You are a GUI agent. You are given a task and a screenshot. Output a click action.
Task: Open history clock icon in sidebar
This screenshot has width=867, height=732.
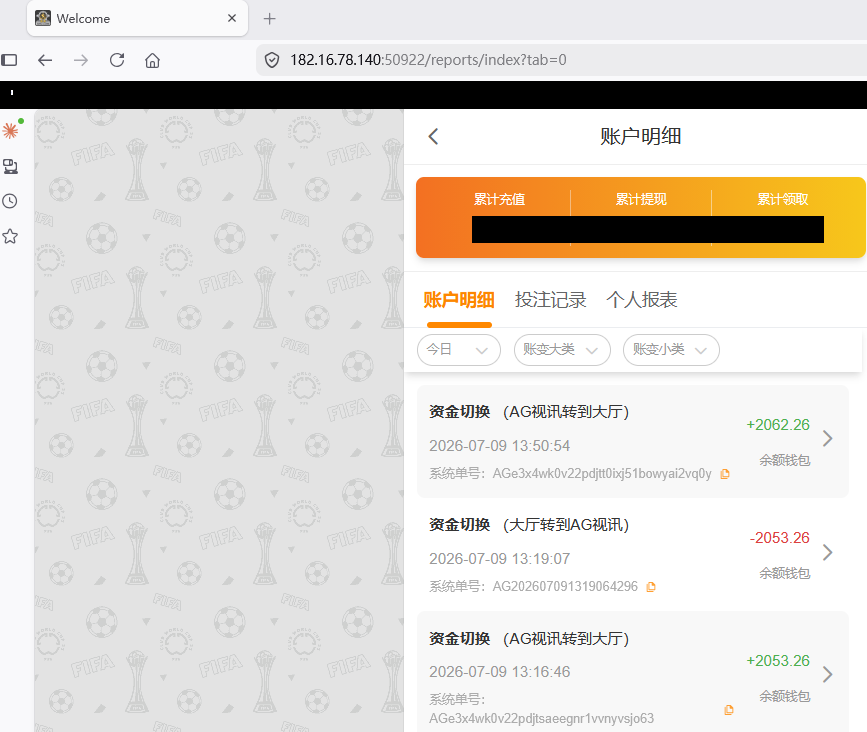[x=10, y=201]
